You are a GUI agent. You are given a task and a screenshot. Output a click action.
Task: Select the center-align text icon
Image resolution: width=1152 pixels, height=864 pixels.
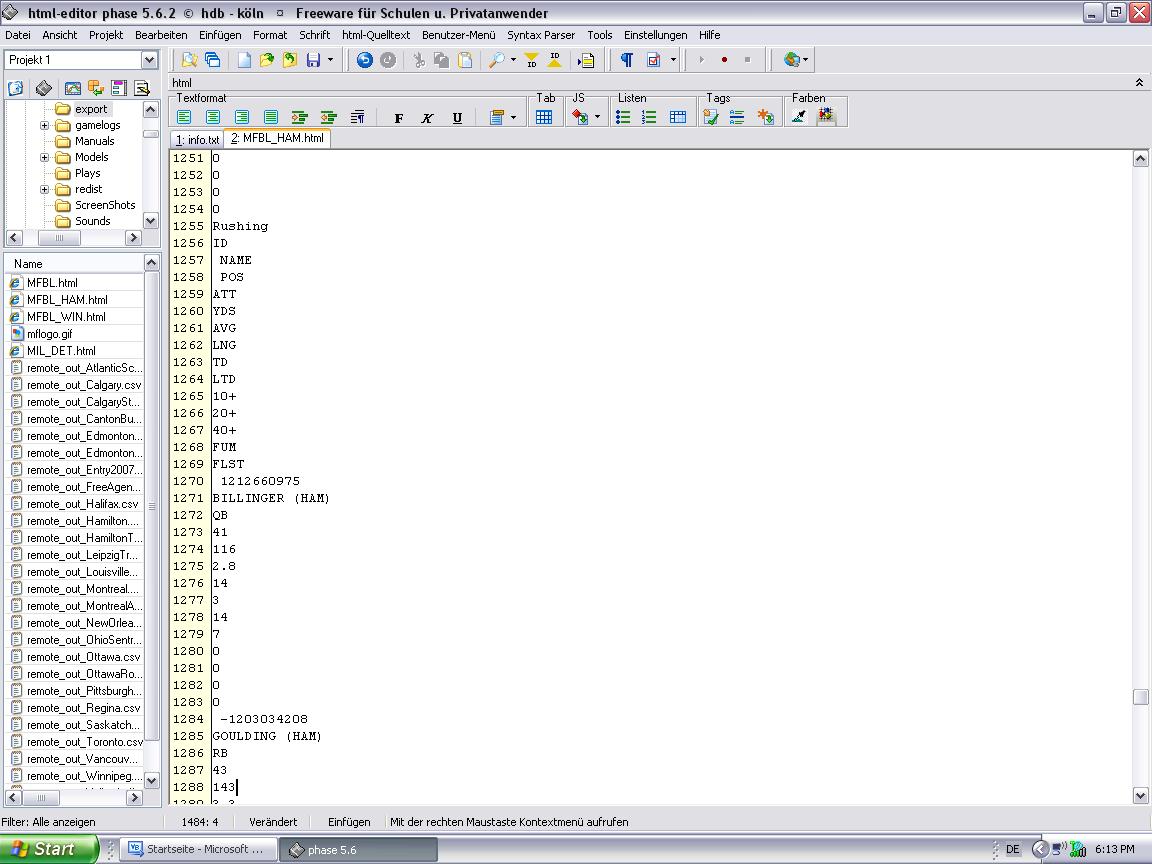coord(213,118)
